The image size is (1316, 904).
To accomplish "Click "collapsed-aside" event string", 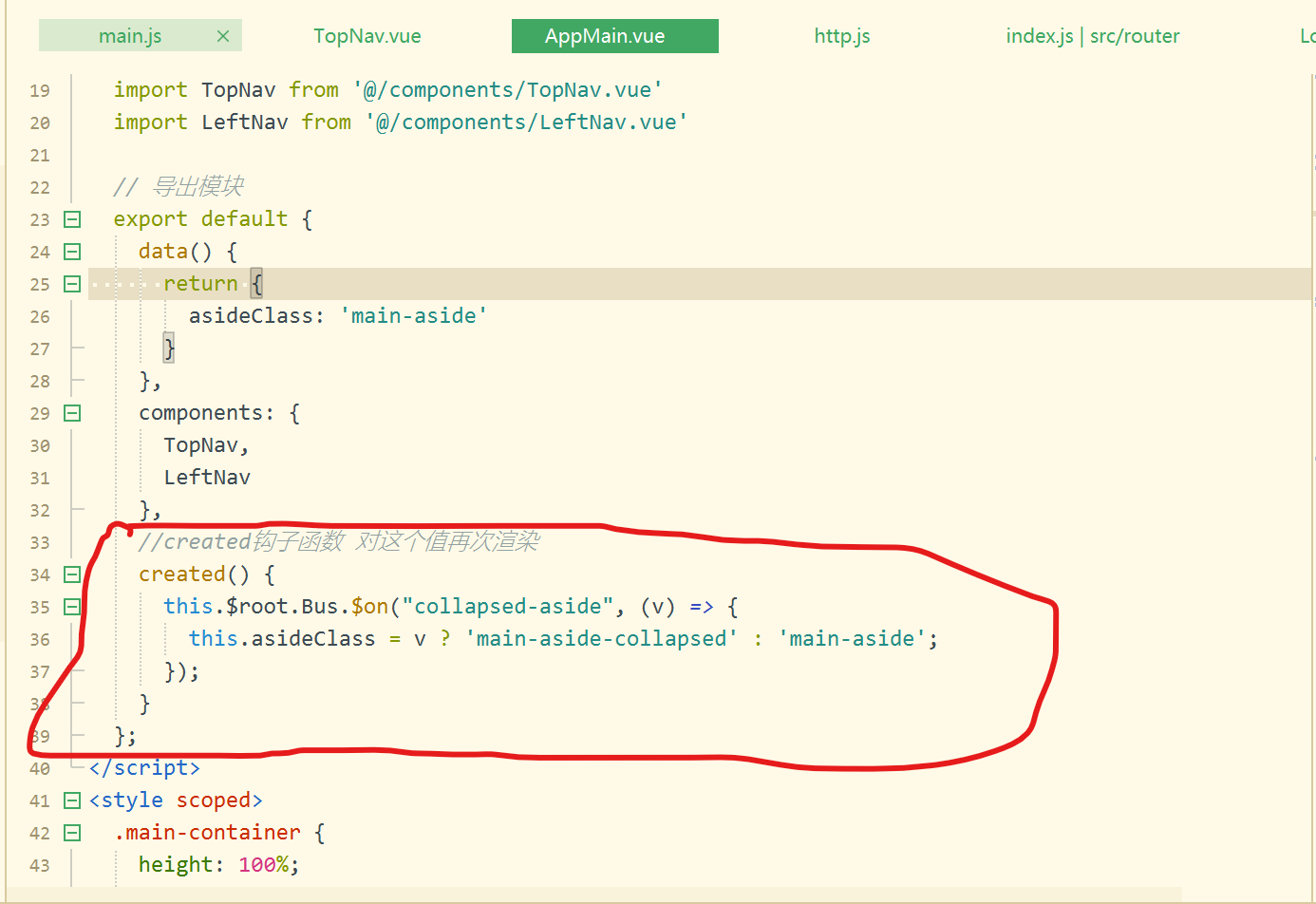I will tap(508, 607).
